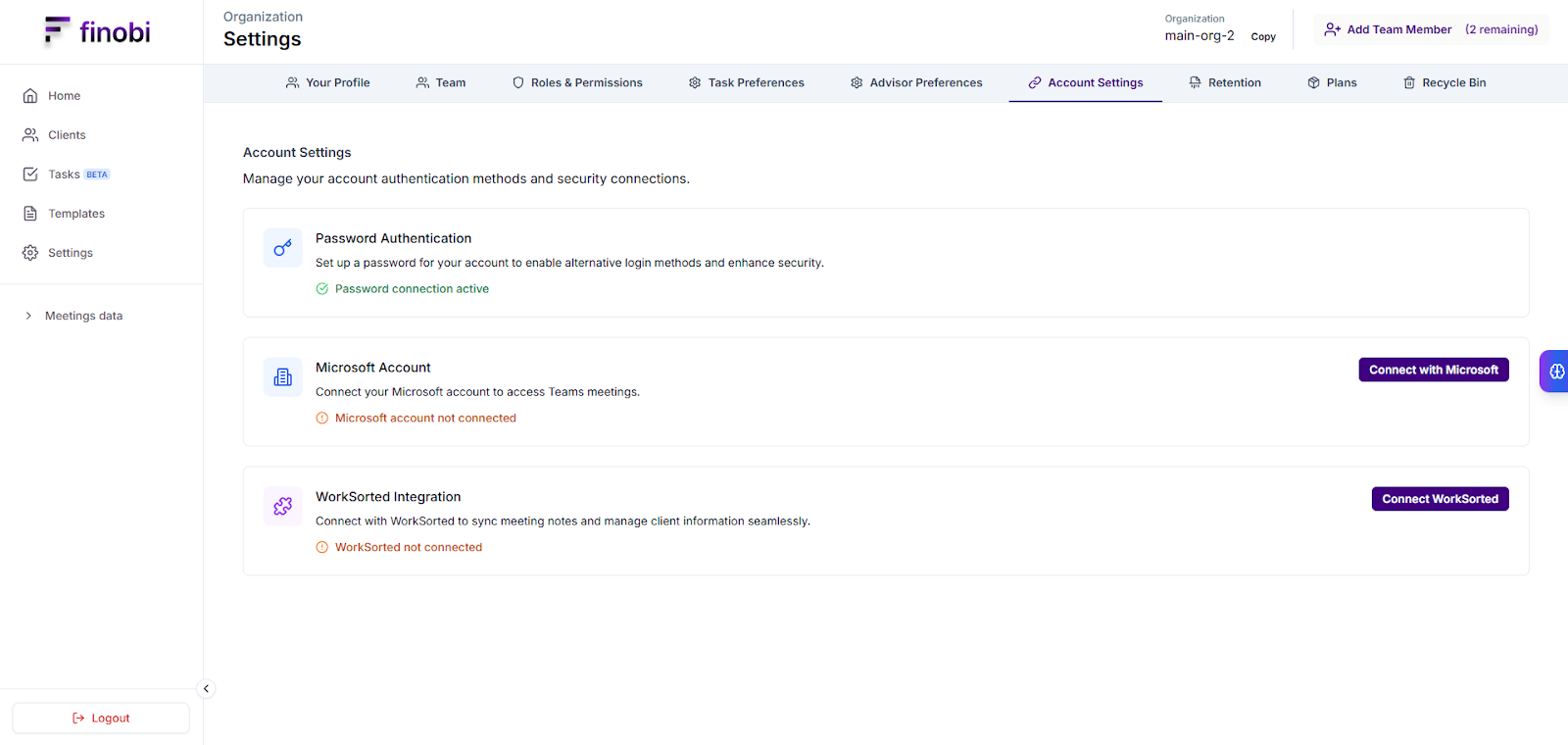
Task: Open the Roles & Permissions tab
Action: 577,83
